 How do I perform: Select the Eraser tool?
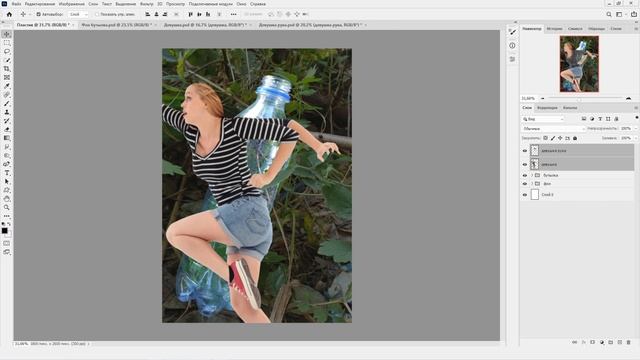click(7, 129)
